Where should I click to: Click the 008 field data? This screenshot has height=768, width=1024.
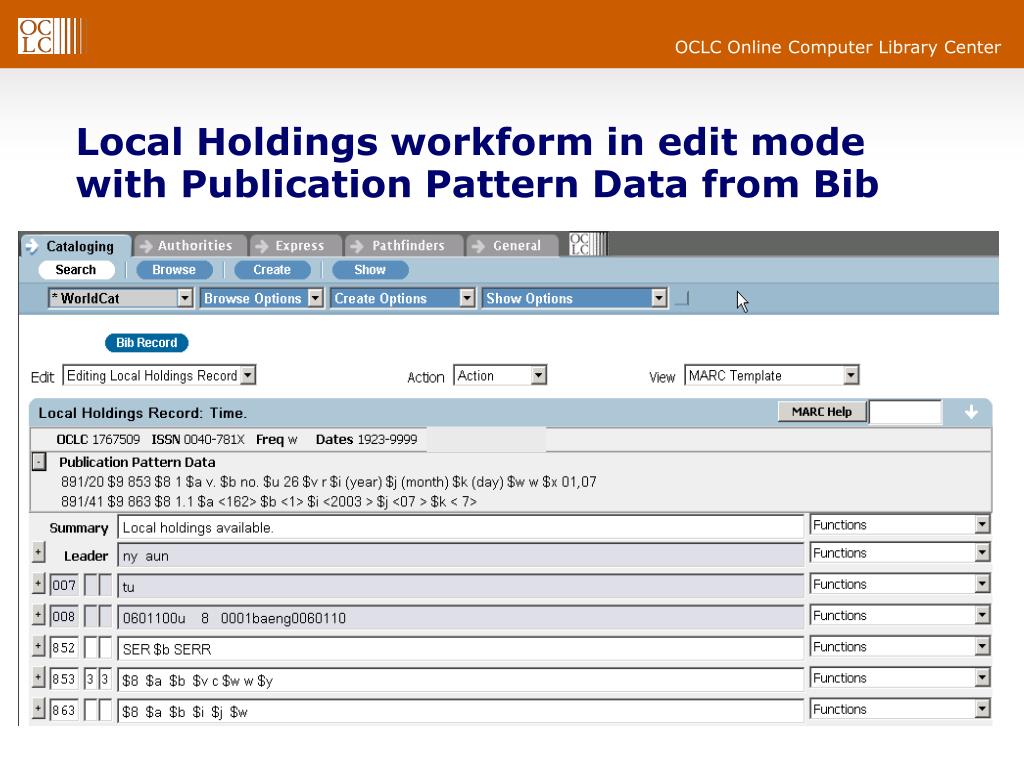[460, 618]
